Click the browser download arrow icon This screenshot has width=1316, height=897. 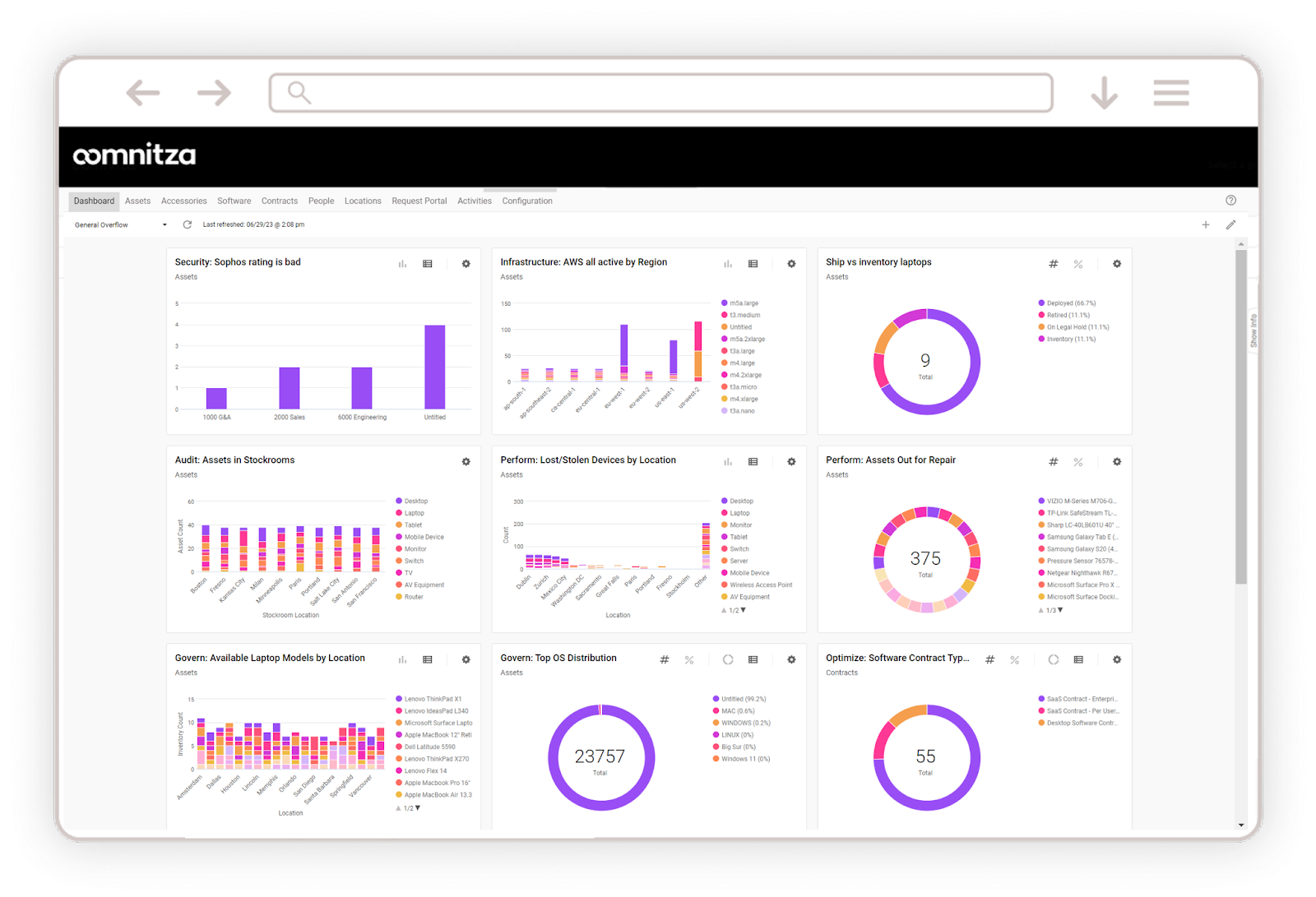click(x=1104, y=93)
